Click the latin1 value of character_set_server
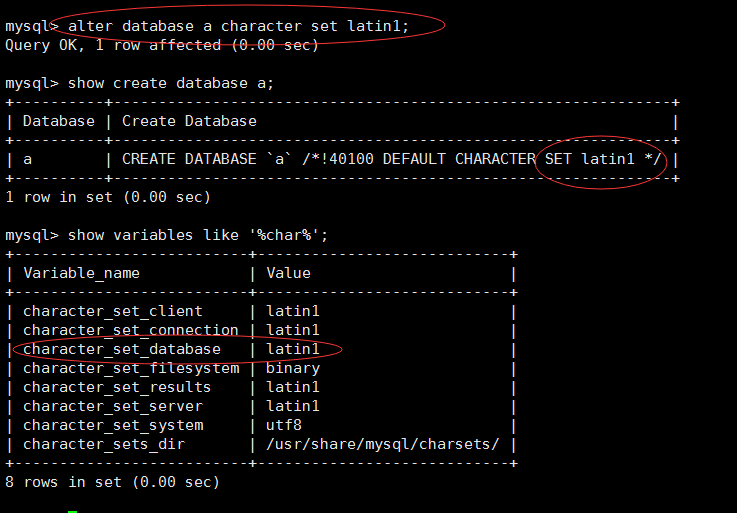 pos(293,406)
